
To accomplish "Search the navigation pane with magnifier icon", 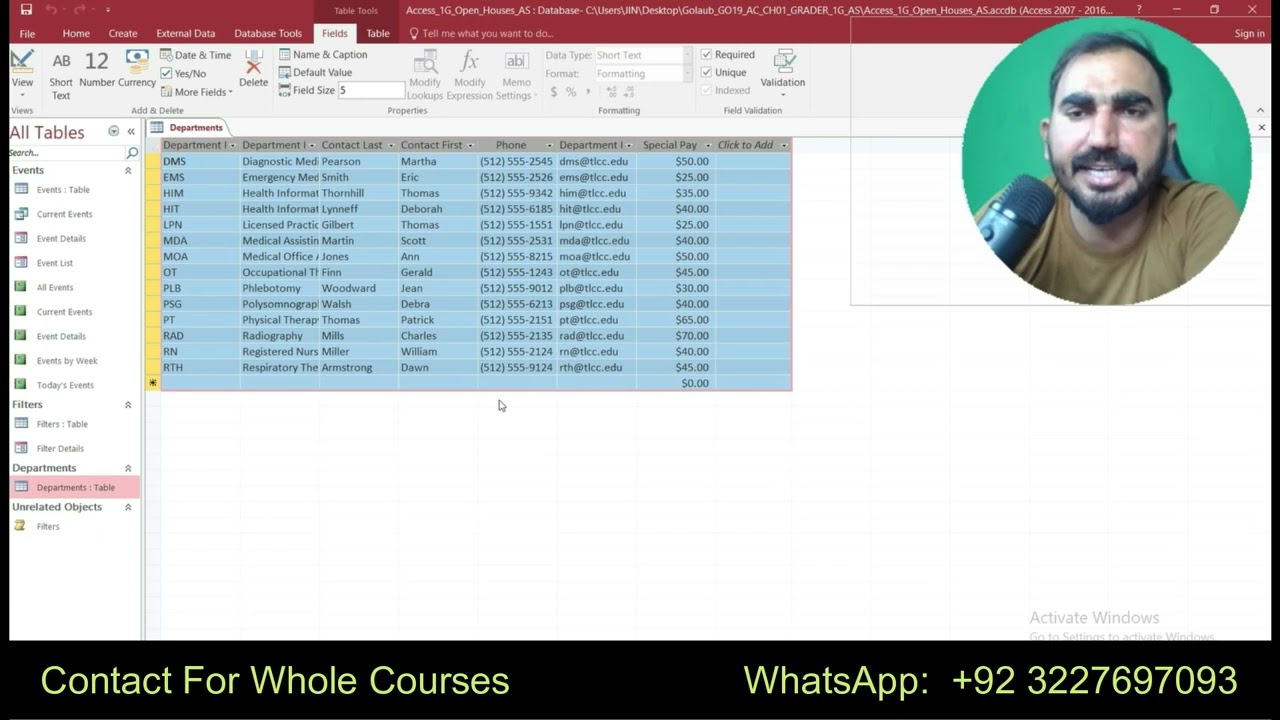I will tap(132, 153).
